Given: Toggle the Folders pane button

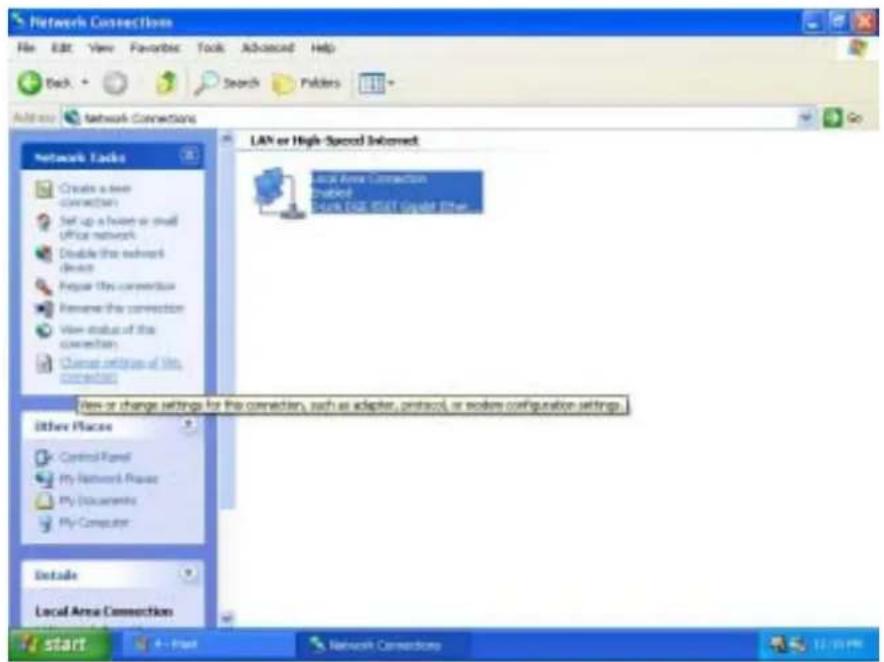Looking at the screenshot, I should coord(307,83).
